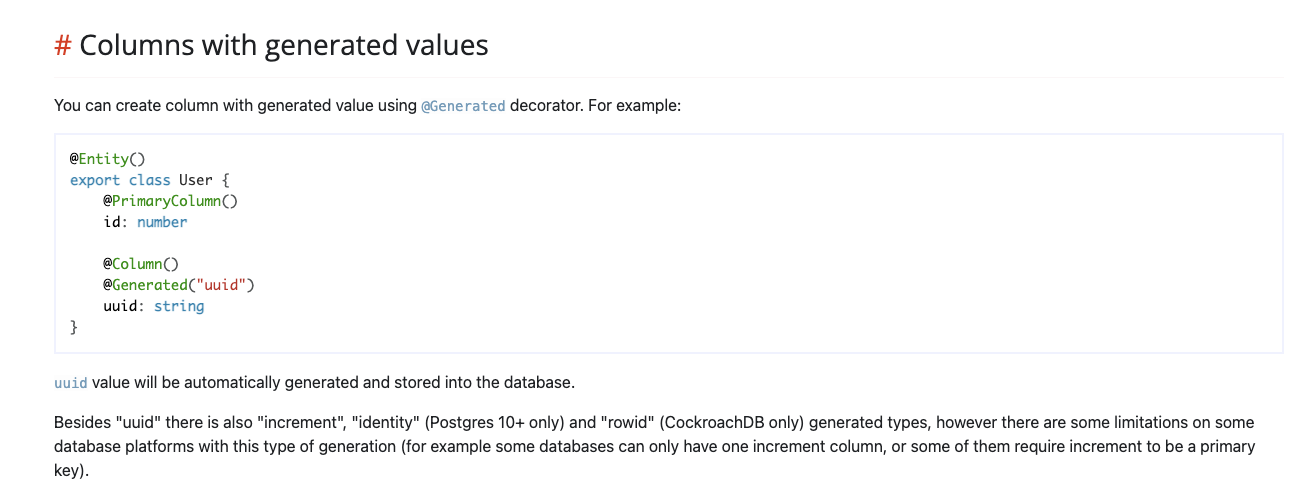This screenshot has width=1297, height=499.
Task: Click the "number" type annotation
Action: click(162, 222)
